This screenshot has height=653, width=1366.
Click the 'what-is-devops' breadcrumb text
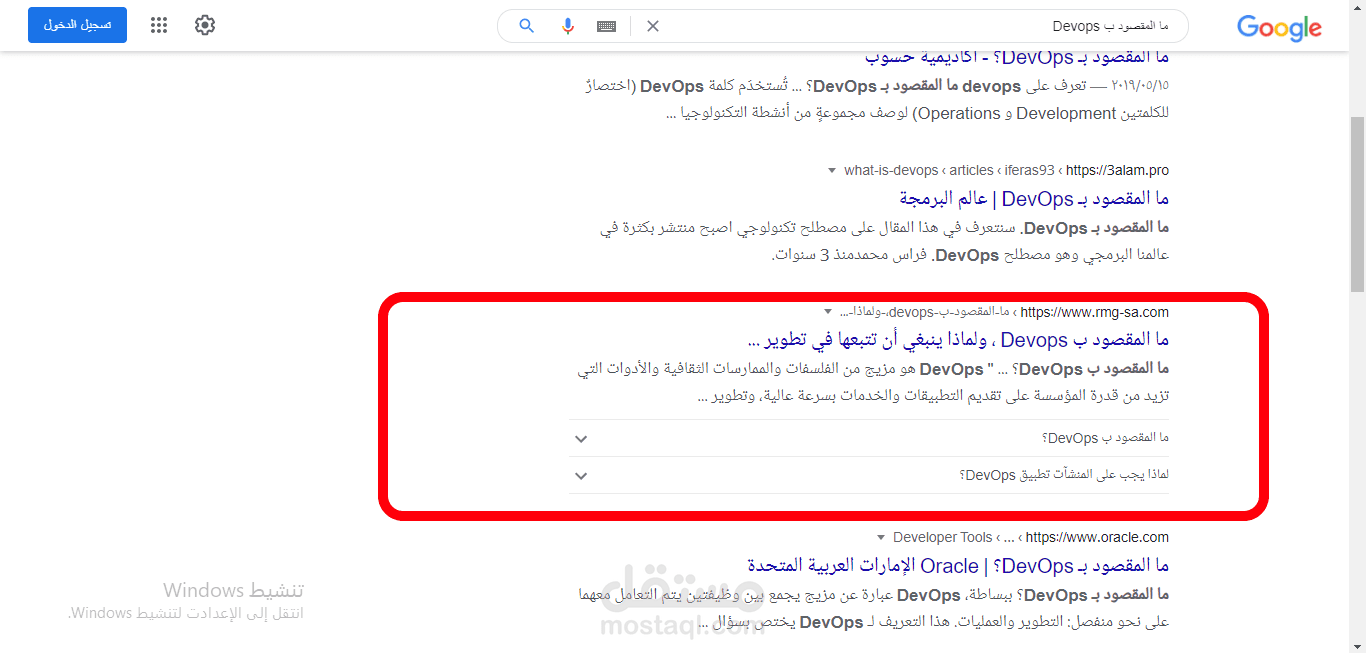891,171
